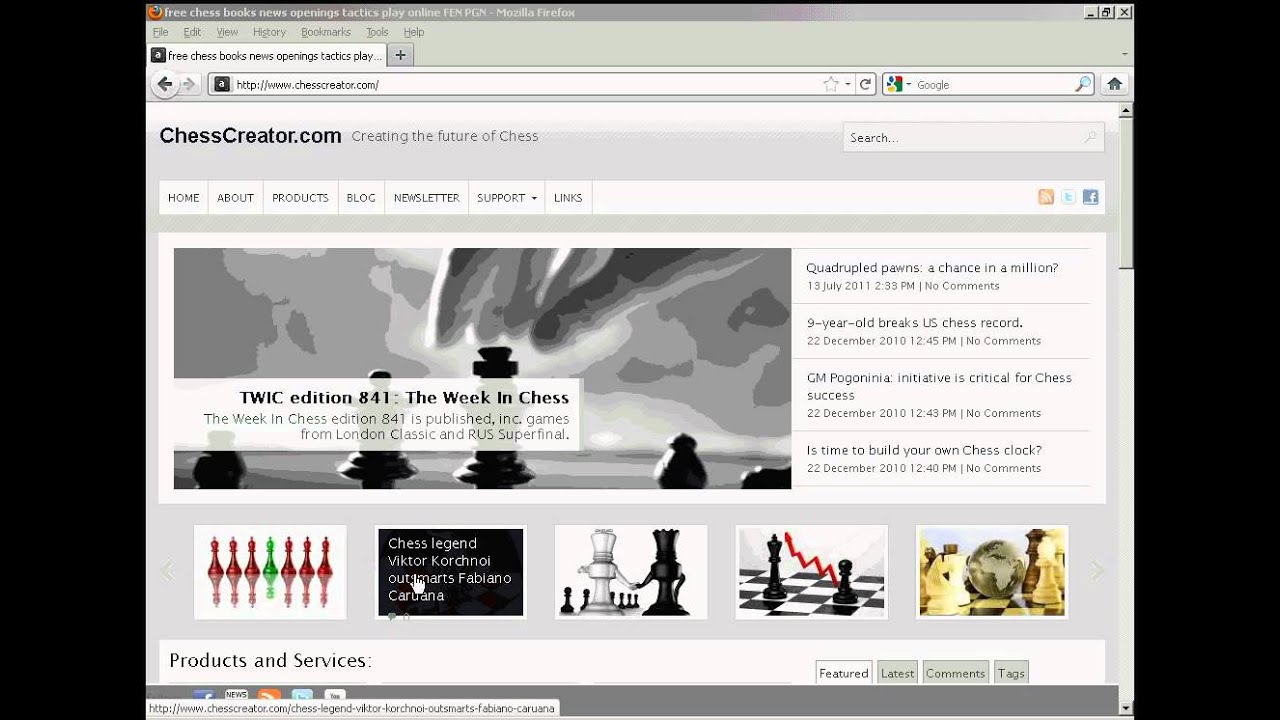Open the Firefox home page icon
The image size is (1280, 720).
(1115, 85)
